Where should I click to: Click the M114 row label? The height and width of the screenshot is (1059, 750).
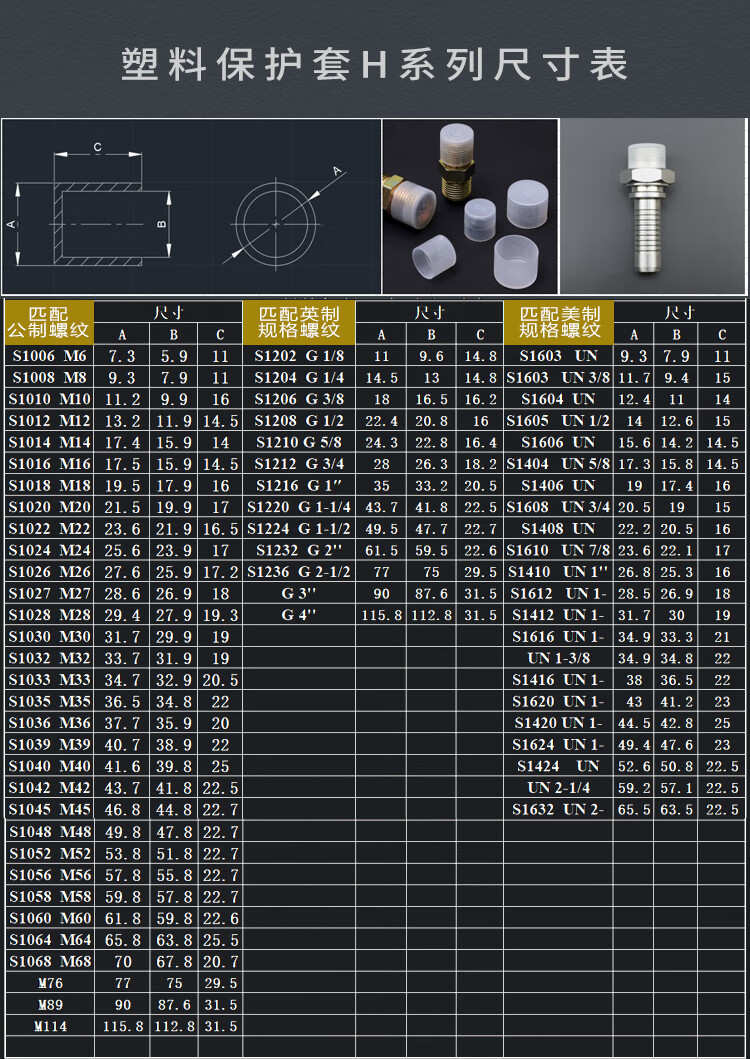tap(49, 1026)
